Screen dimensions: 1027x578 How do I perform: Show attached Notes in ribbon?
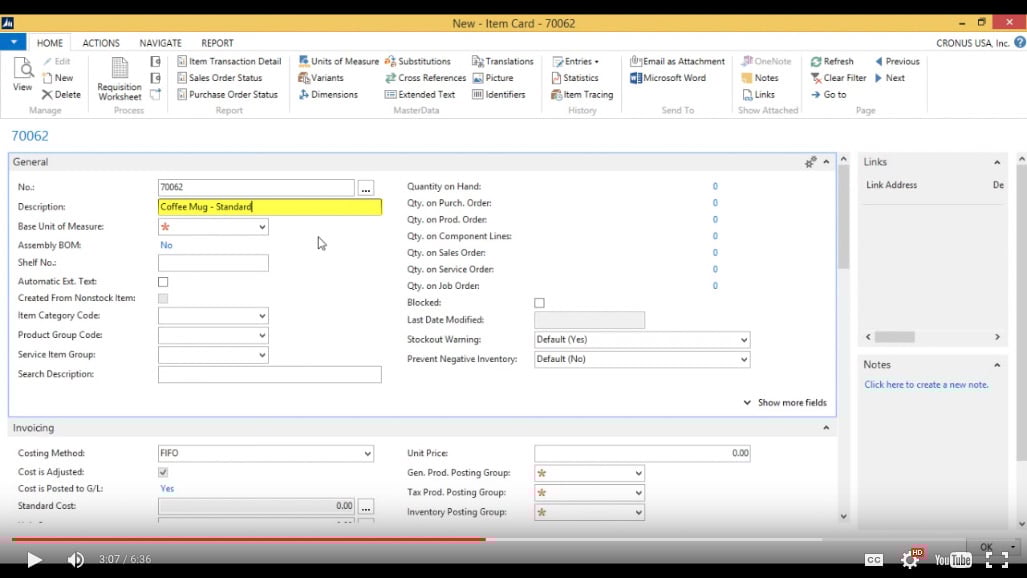(760, 77)
